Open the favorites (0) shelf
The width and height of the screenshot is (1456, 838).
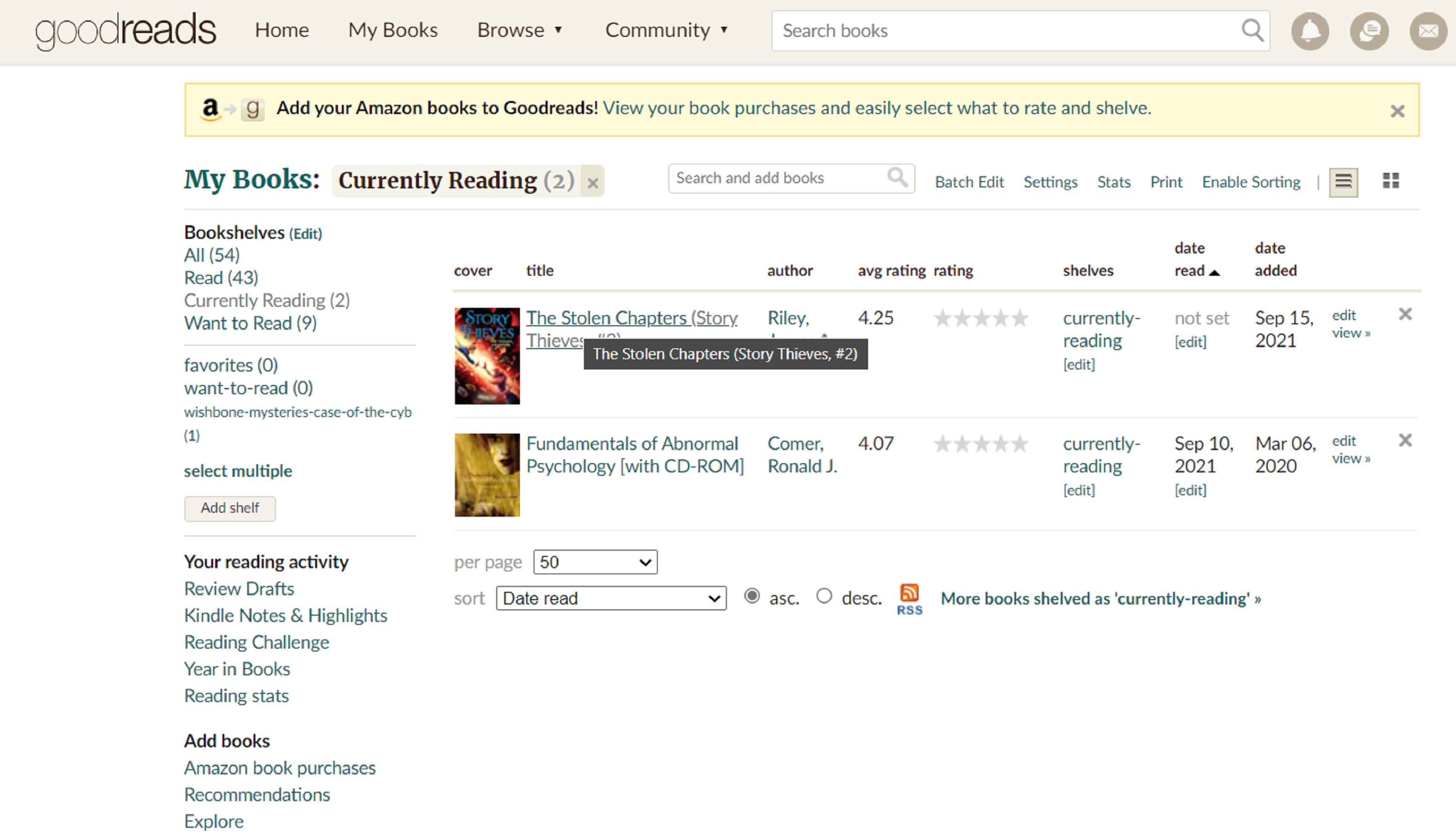click(x=231, y=365)
